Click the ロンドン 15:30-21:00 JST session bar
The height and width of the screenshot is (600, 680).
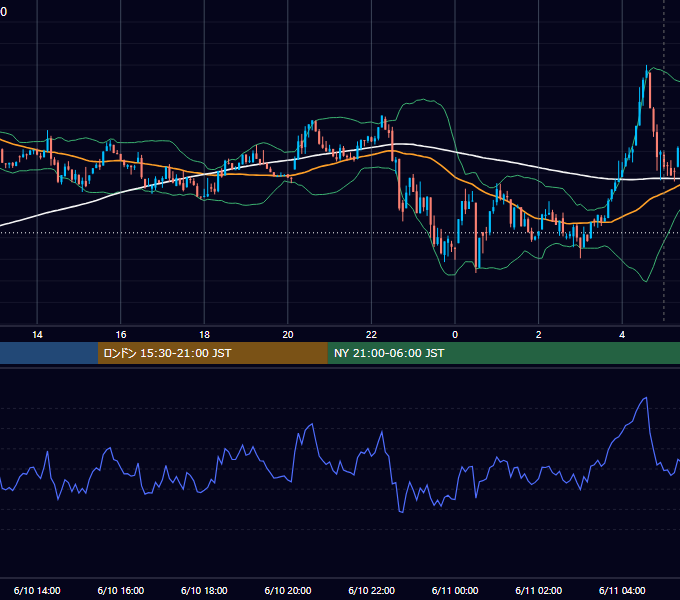click(212, 353)
